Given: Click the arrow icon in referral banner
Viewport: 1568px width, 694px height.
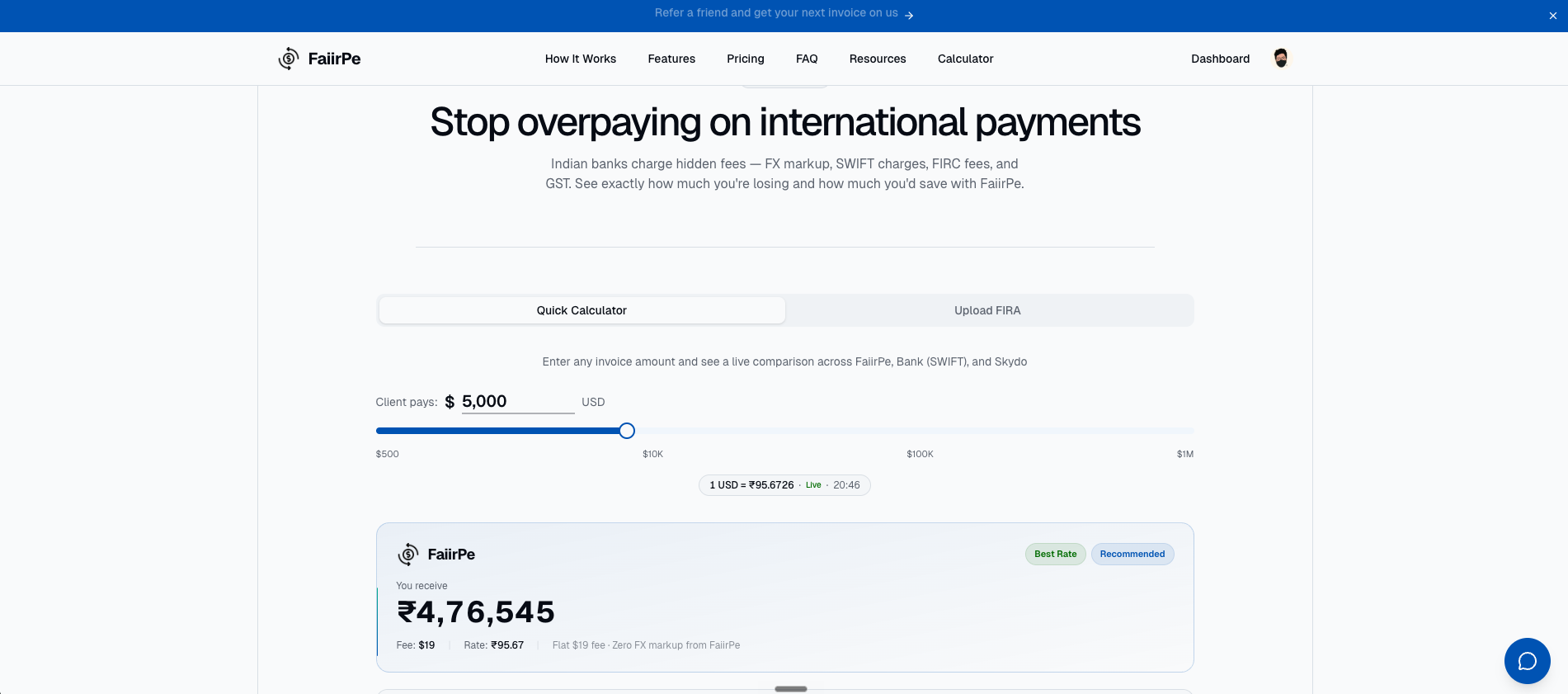Looking at the screenshot, I should 909,16.
